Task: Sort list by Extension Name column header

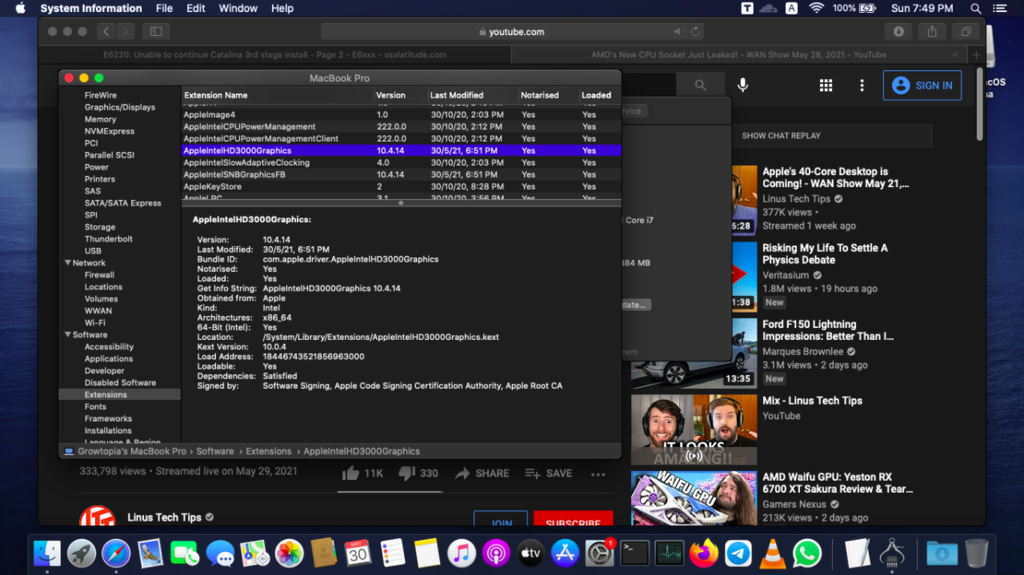Action: (215, 95)
